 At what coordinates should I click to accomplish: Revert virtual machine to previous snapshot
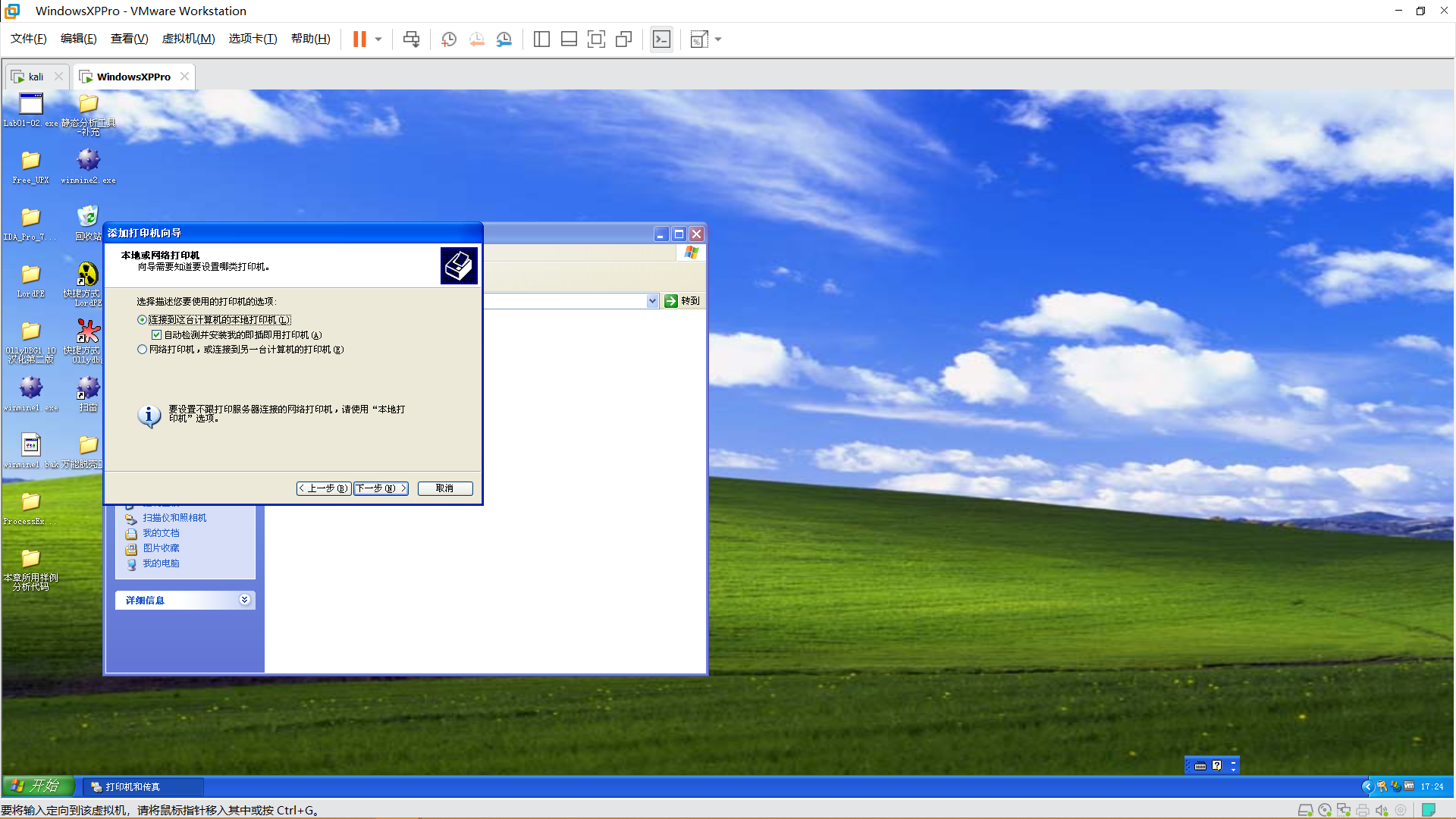pos(476,39)
